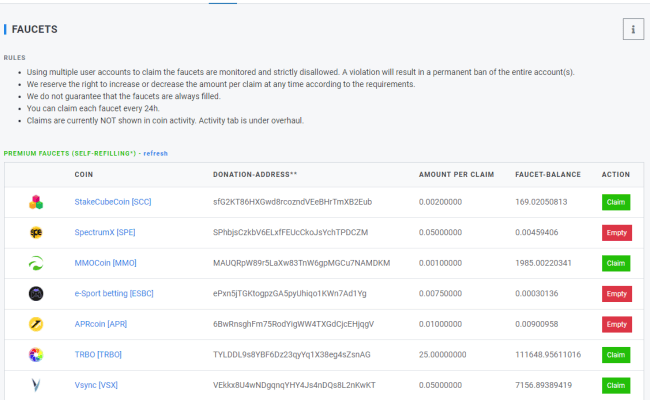Refresh the premium faucets list
Image resolution: width=650 pixels, height=400 pixels.
[x=155, y=153]
